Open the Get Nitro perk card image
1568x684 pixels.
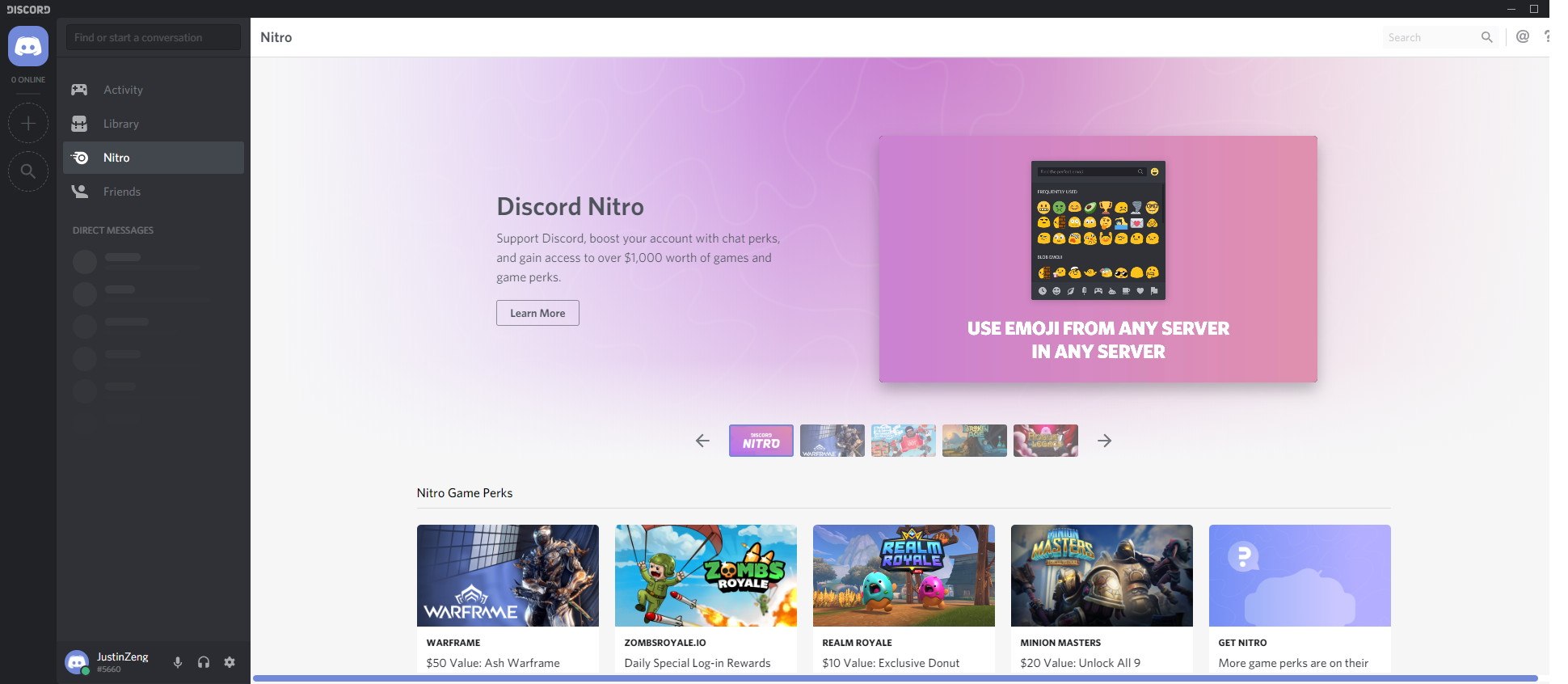coord(1300,576)
